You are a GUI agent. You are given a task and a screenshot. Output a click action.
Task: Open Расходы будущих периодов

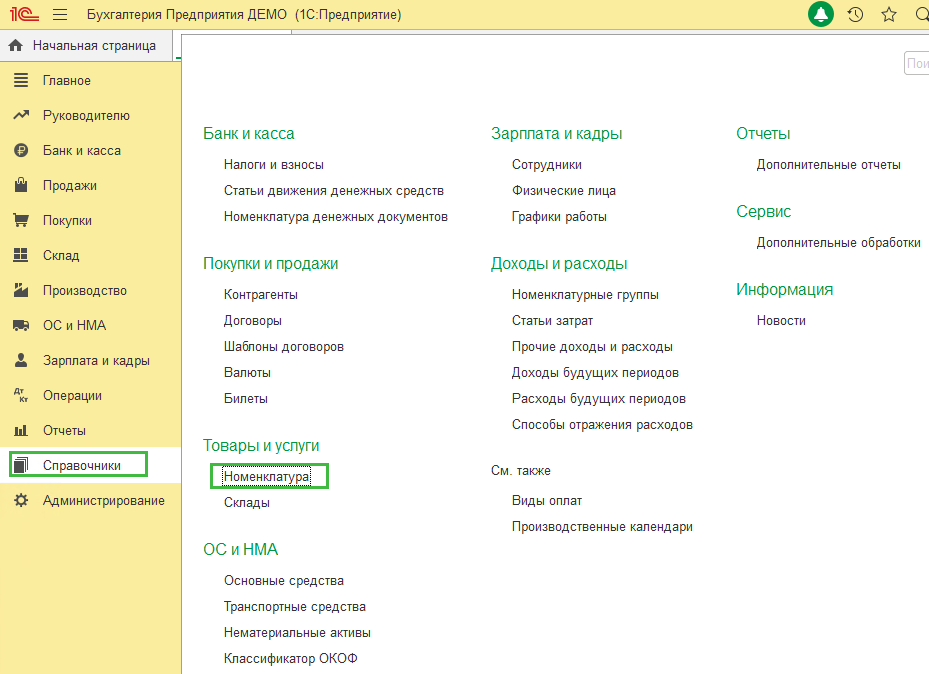[599, 399]
